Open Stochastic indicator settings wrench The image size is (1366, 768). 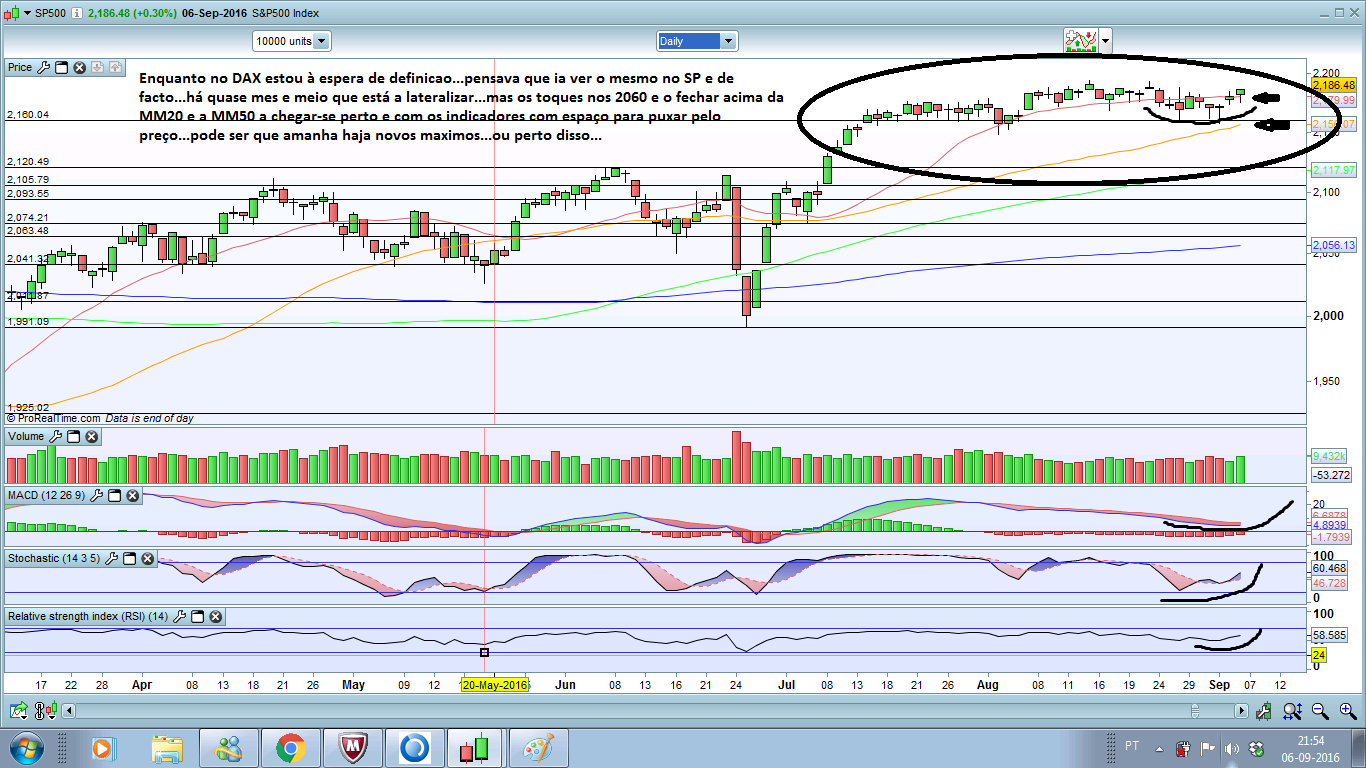click(x=111, y=558)
